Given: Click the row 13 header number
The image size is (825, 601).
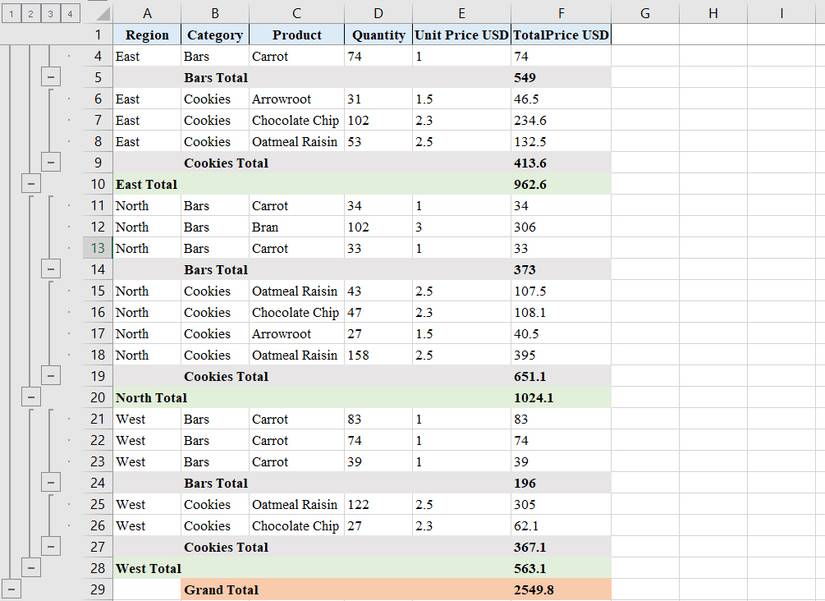Looking at the screenshot, I should click(97, 248).
